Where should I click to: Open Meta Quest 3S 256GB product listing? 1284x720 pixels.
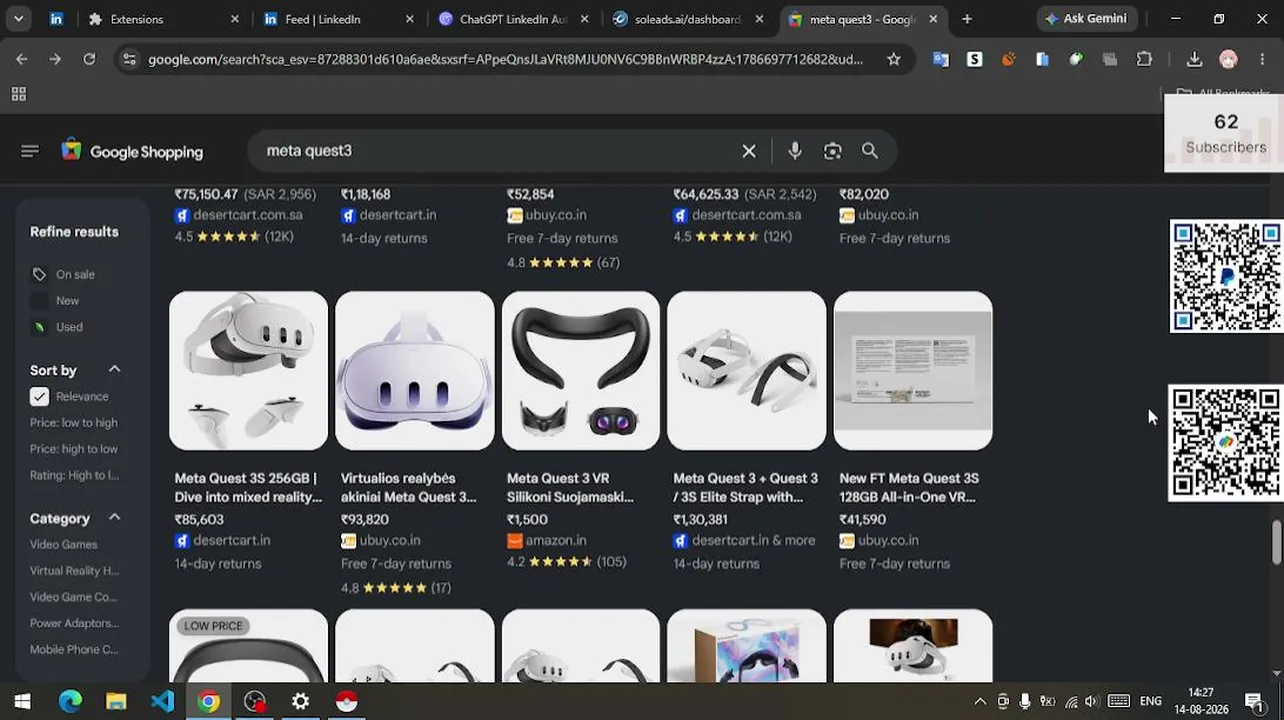click(248, 488)
